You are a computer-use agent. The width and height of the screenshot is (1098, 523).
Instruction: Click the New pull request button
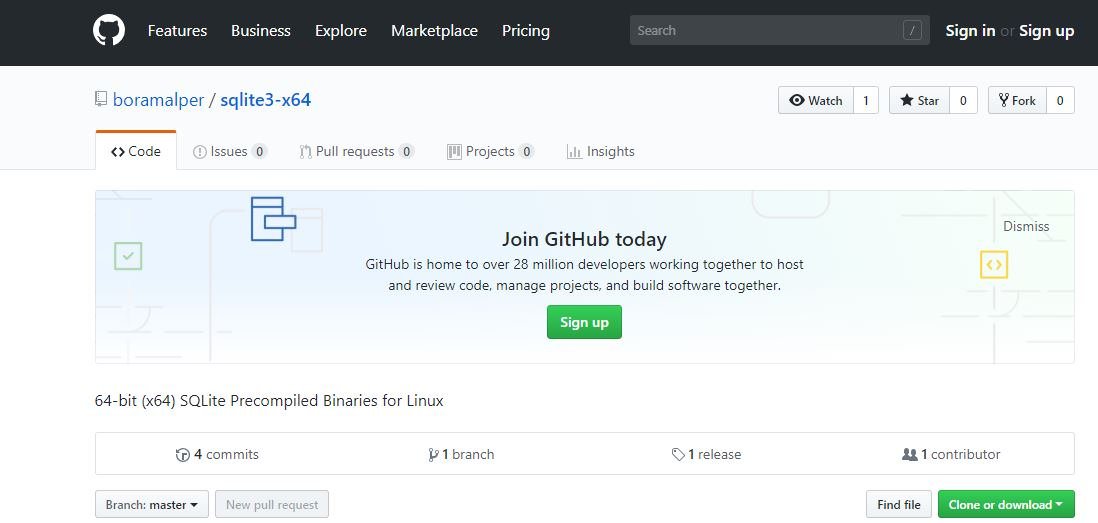[272, 504]
